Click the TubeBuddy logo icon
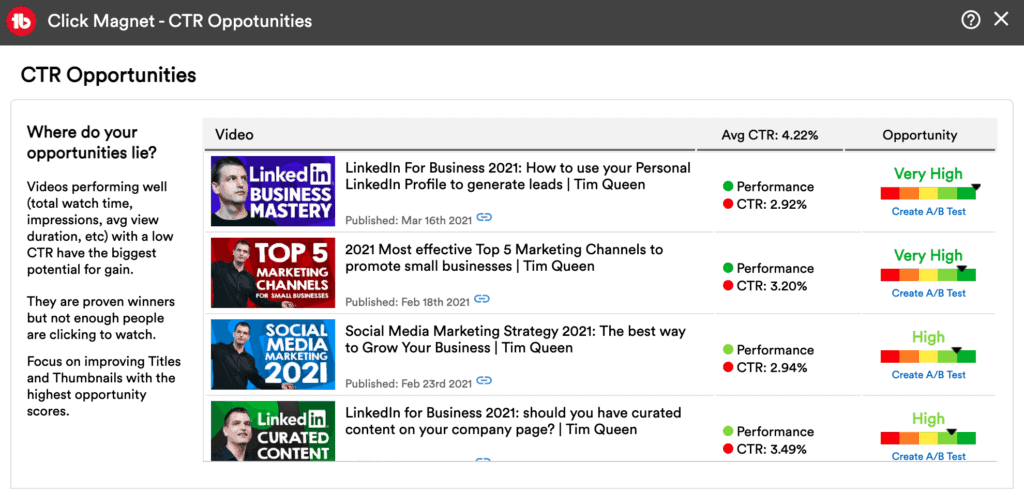The width and height of the screenshot is (1024, 494). click(x=22, y=21)
